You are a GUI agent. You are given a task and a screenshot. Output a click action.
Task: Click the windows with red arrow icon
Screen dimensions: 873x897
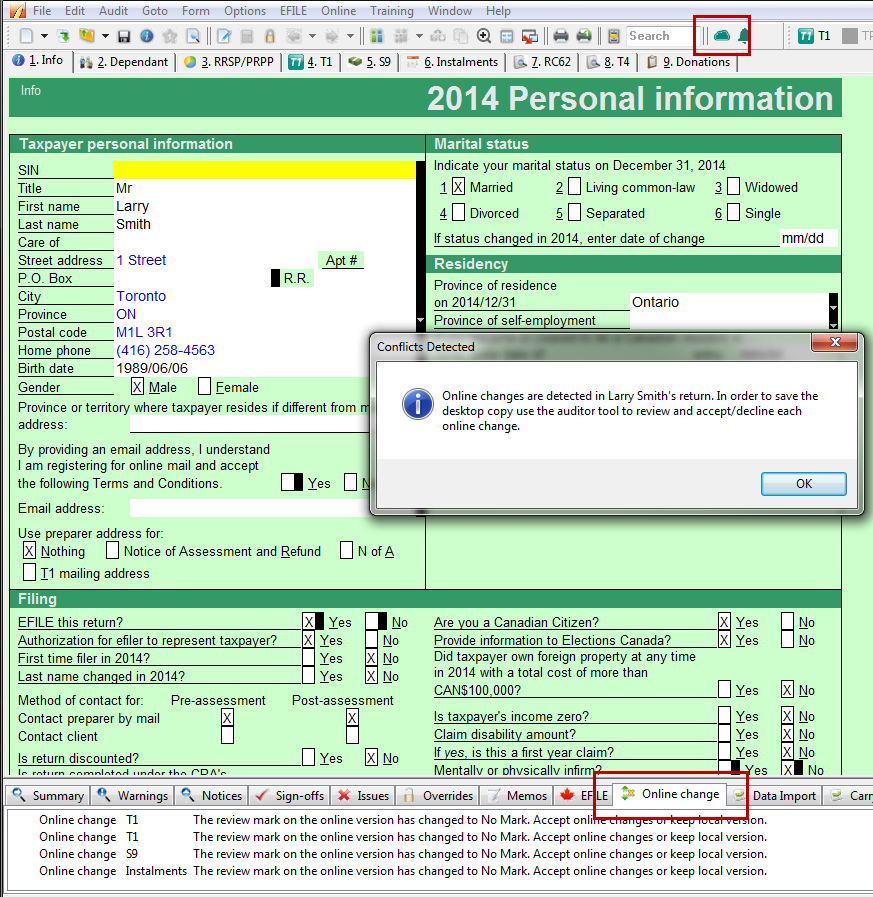coord(530,37)
